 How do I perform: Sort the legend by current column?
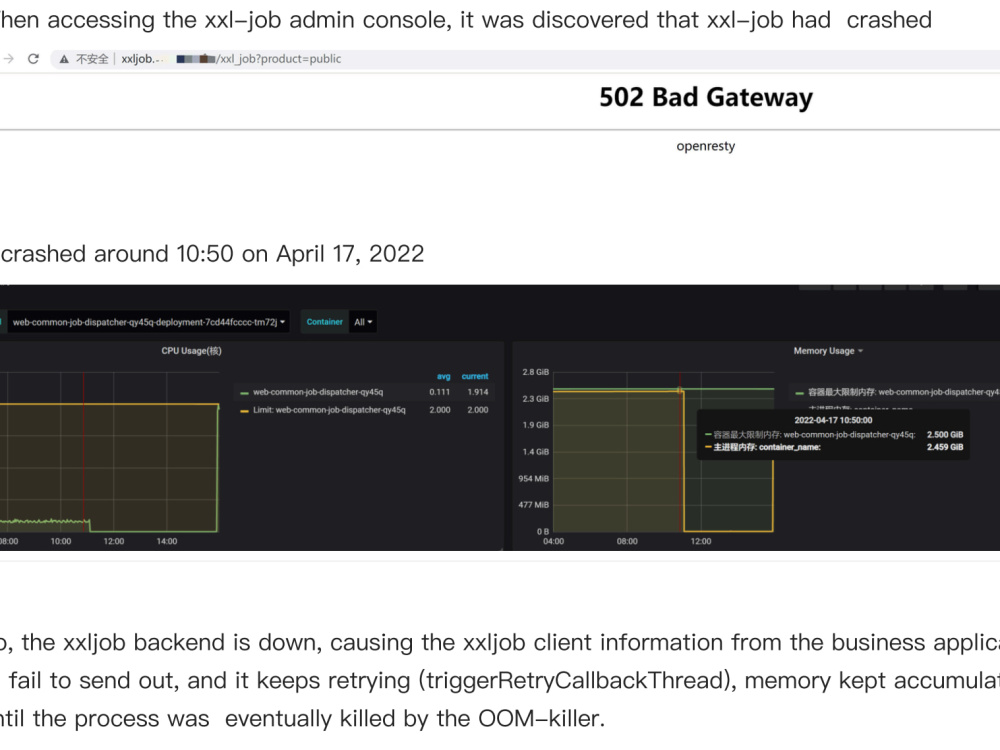click(474, 376)
